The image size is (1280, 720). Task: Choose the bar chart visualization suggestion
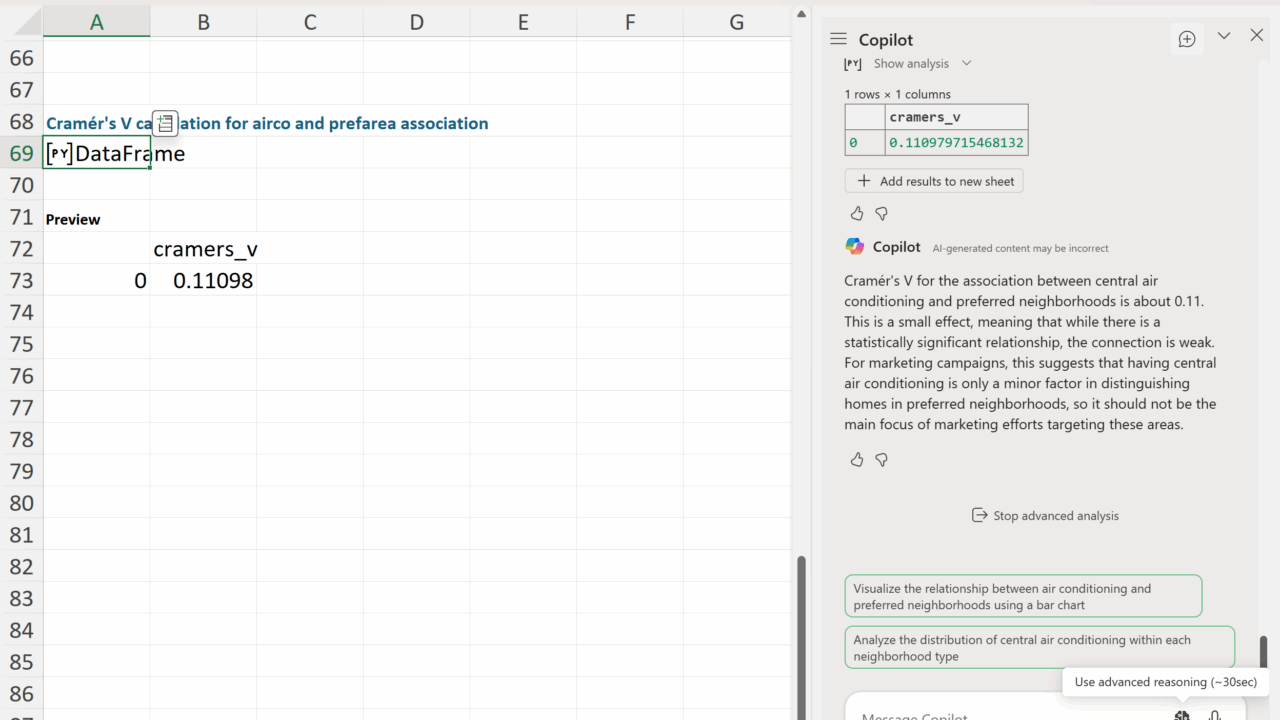(x=1022, y=596)
